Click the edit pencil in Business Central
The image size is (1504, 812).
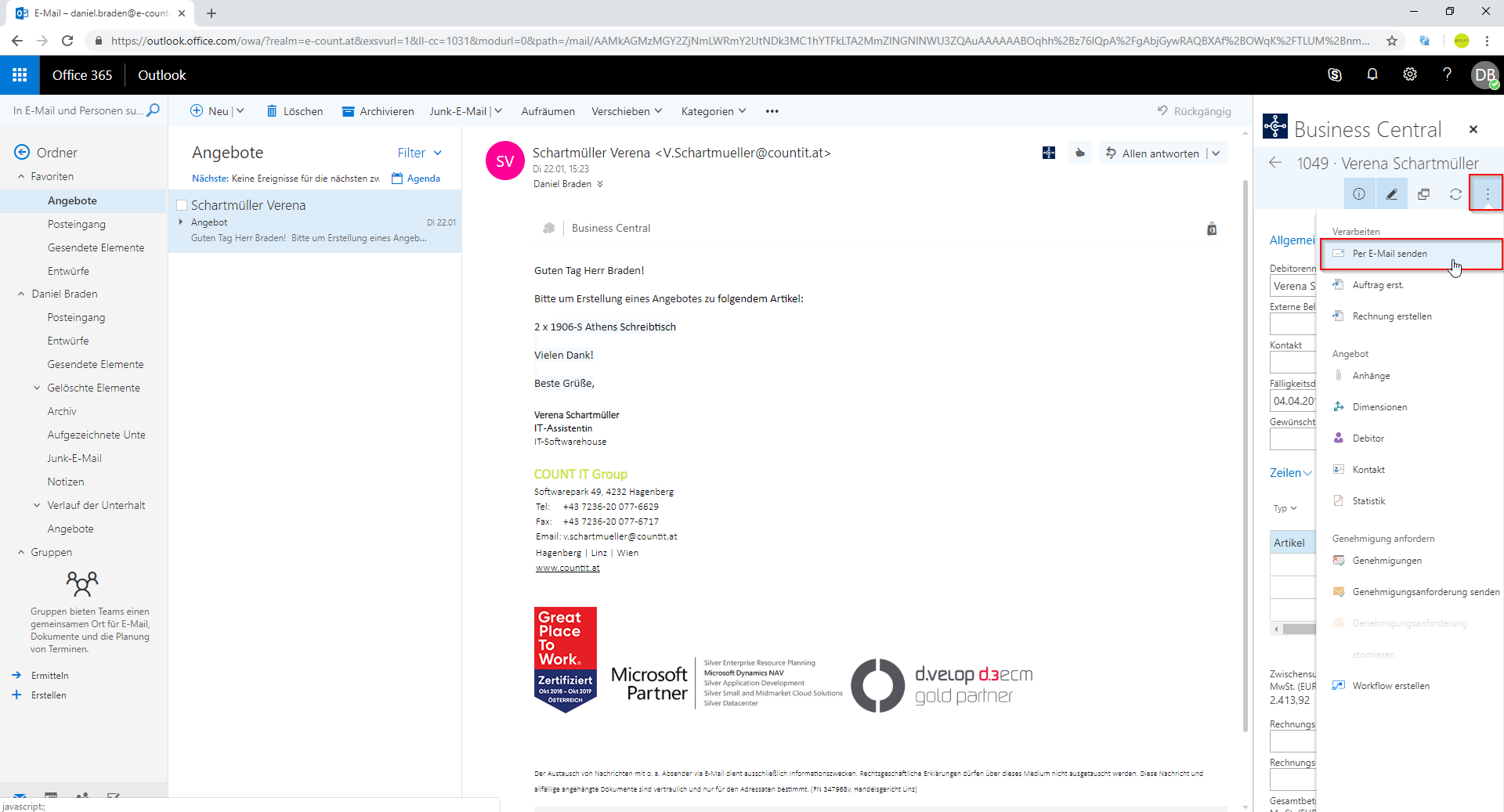point(1391,194)
